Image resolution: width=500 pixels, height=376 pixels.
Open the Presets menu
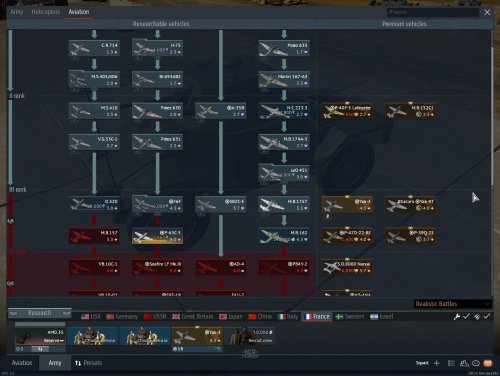tap(88, 363)
